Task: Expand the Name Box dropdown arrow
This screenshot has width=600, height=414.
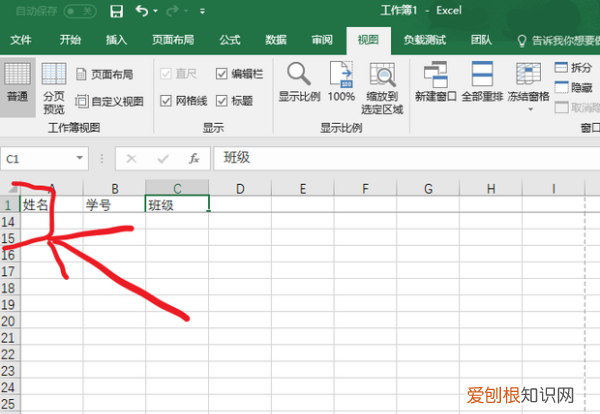Action: [x=80, y=158]
